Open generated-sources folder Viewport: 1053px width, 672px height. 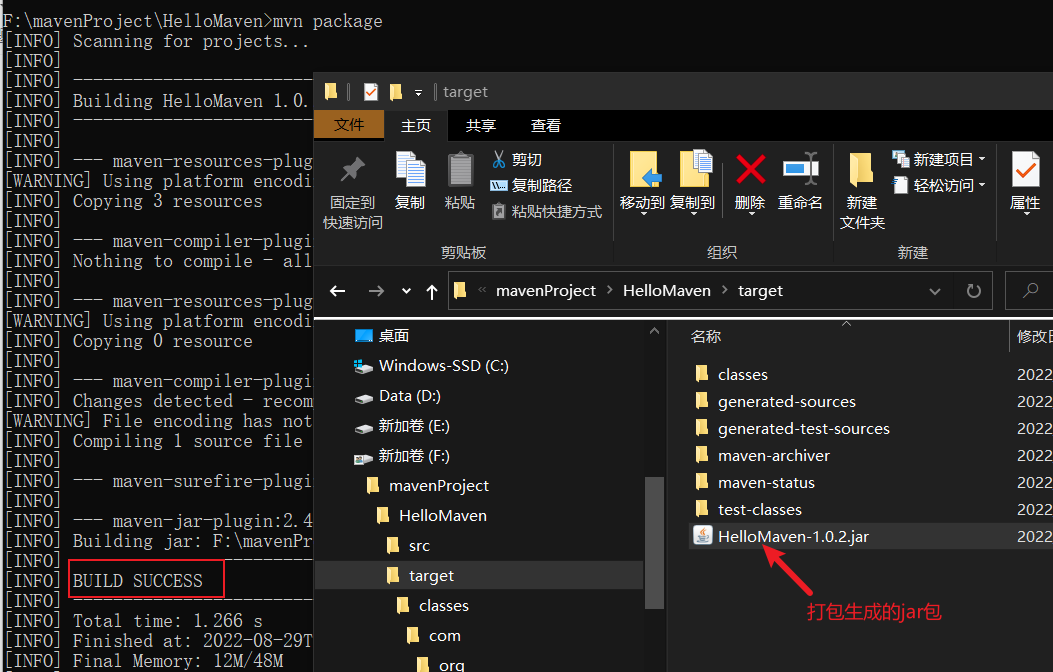coord(776,401)
